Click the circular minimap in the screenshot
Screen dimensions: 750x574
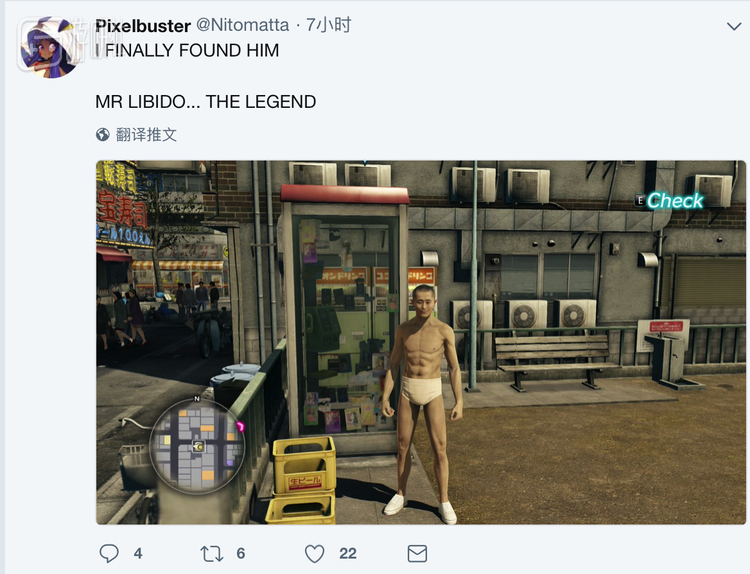pyautogui.click(x=197, y=446)
